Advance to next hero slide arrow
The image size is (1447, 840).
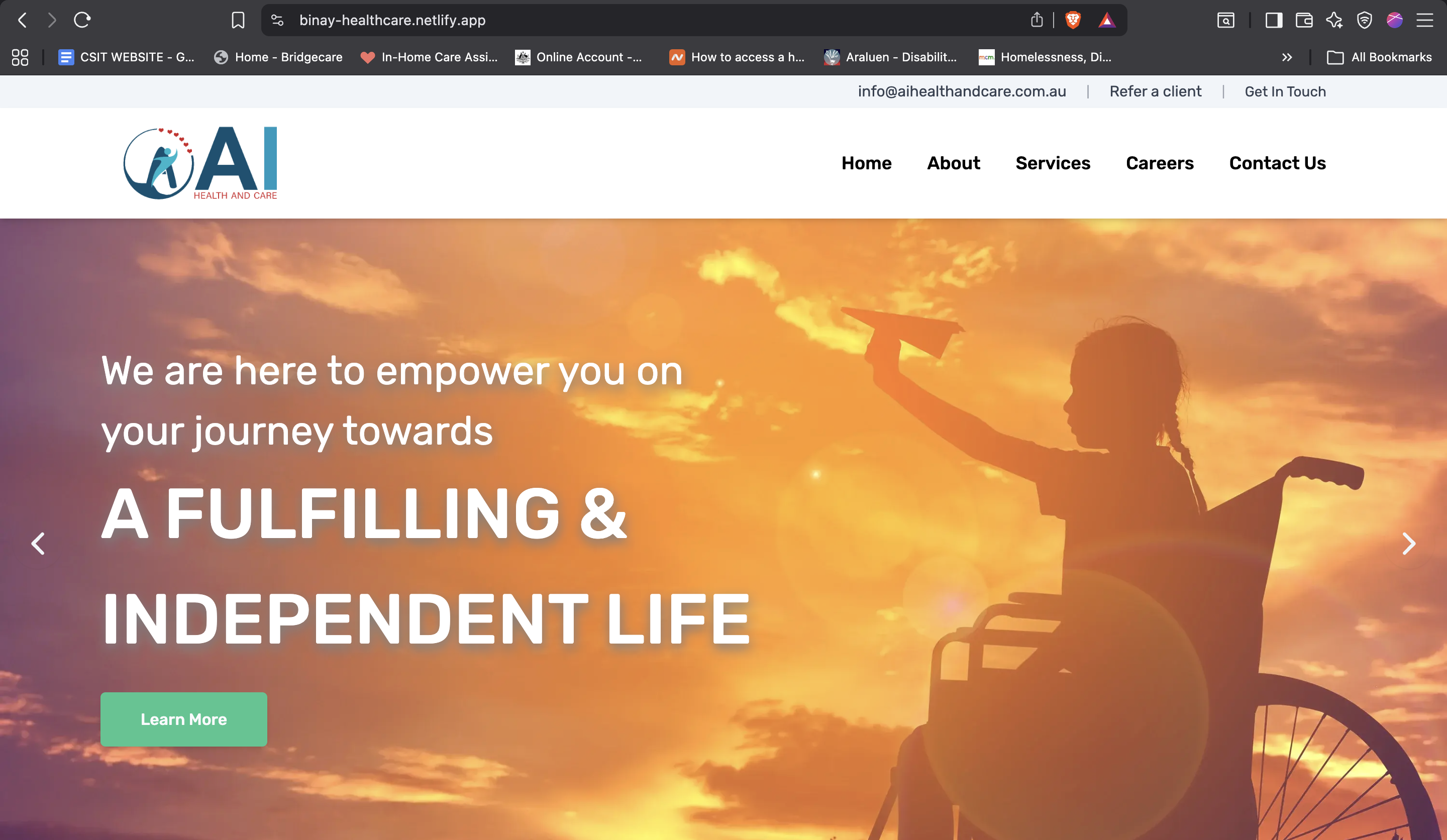pyautogui.click(x=1408, y=543)
